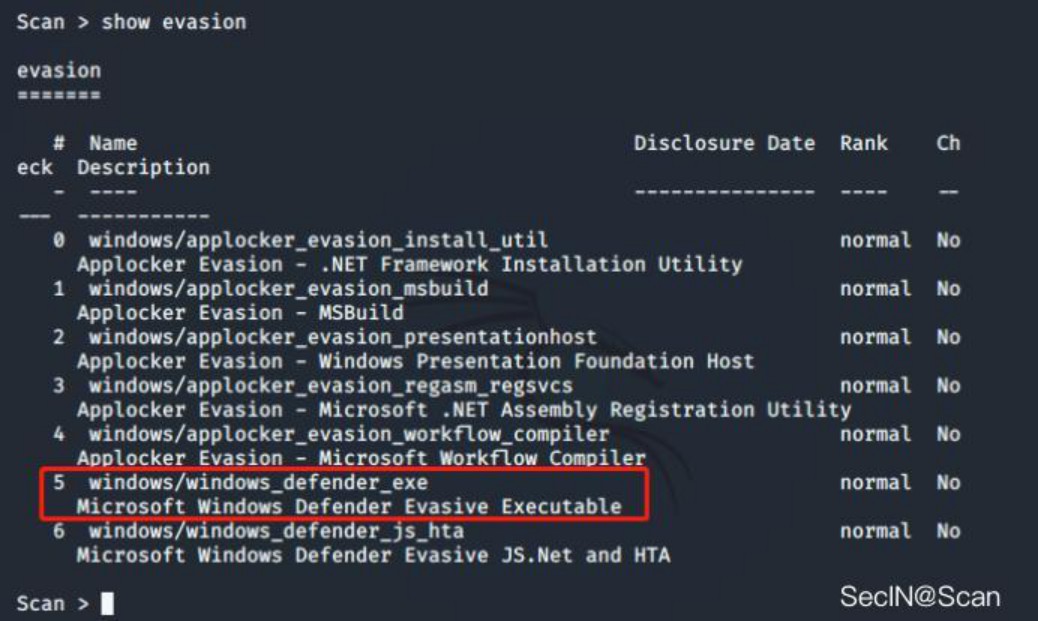Screen dimensions: 1038x621
Task: Select windows/applocker_evasion_install_util module name
Action: [x=318, y=240]
